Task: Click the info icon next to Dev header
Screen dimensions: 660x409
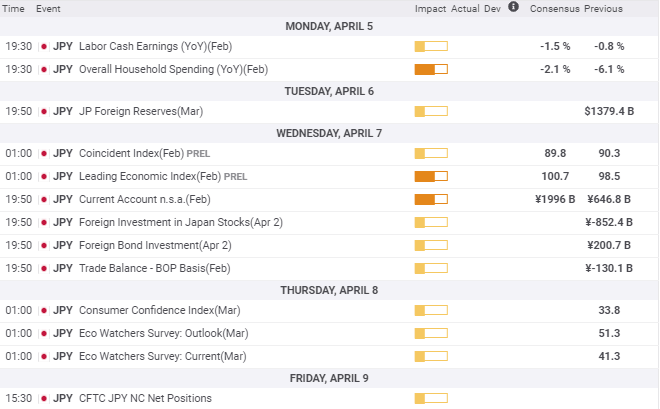Action: [x=514, y=8]
